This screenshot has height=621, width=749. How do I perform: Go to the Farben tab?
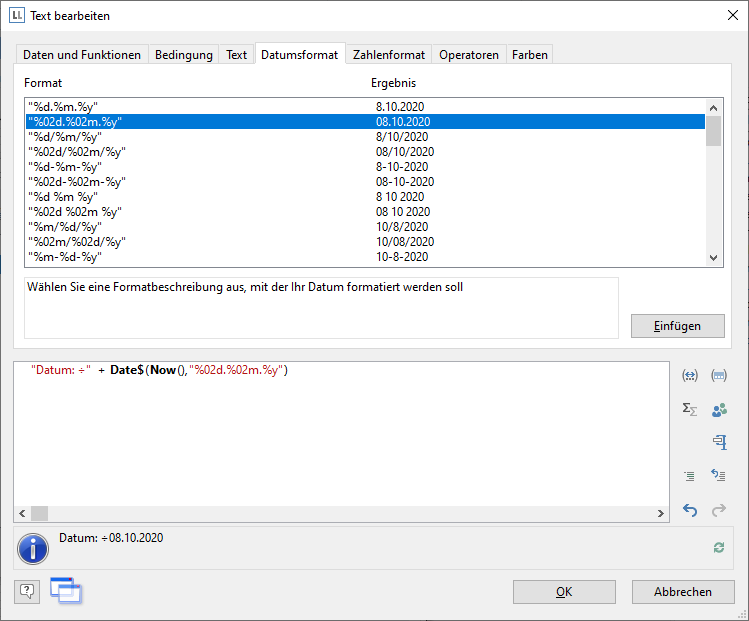529,55
